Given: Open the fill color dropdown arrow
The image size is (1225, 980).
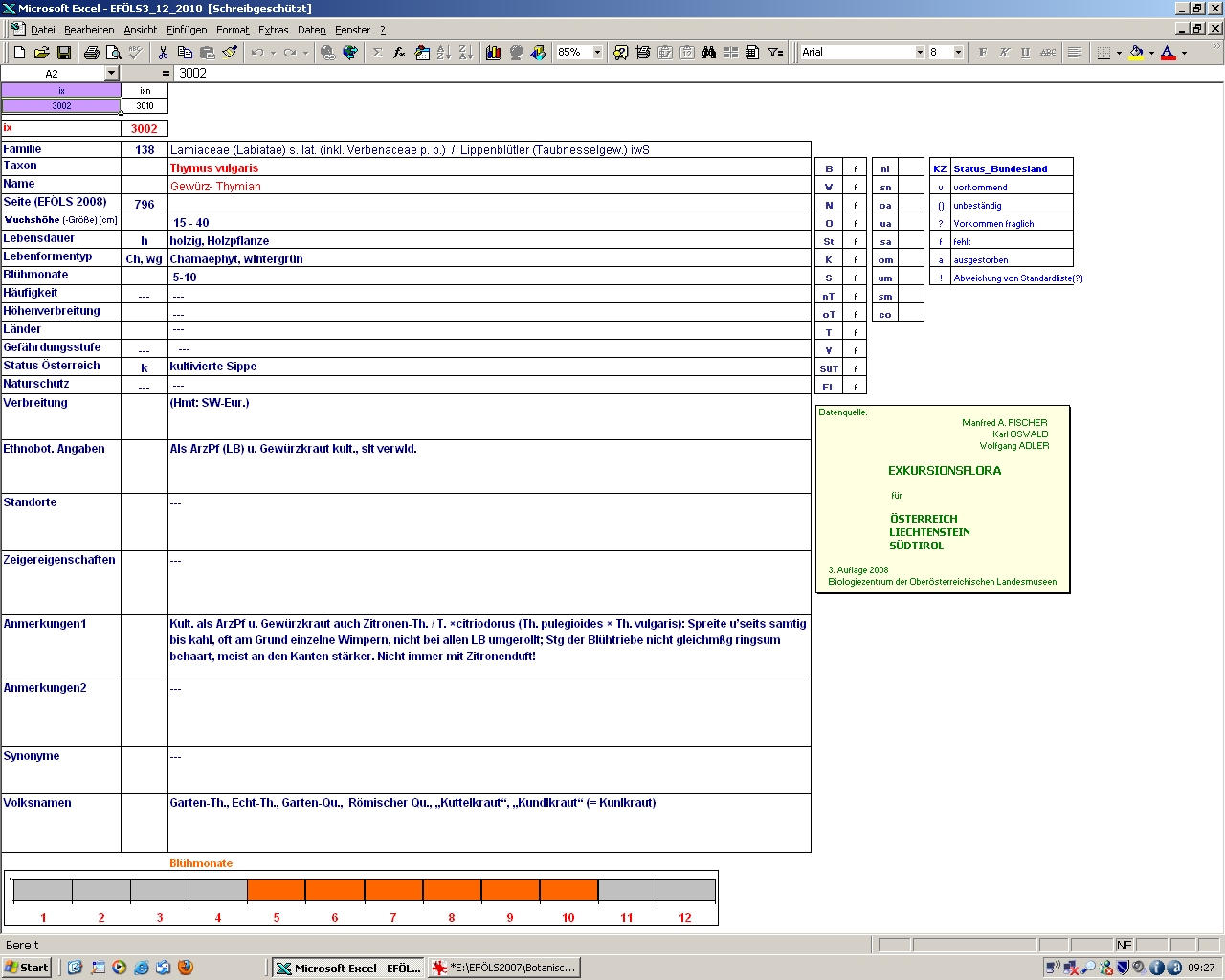Looking at the screenshot, I should click(x=1151, y=53).
